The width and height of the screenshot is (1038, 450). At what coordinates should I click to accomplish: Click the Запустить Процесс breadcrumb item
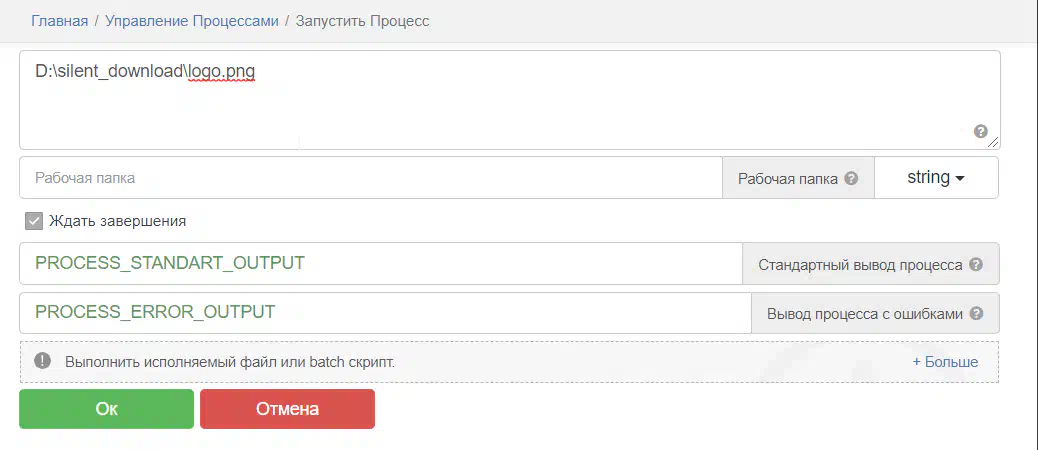[x=363, y=20]
